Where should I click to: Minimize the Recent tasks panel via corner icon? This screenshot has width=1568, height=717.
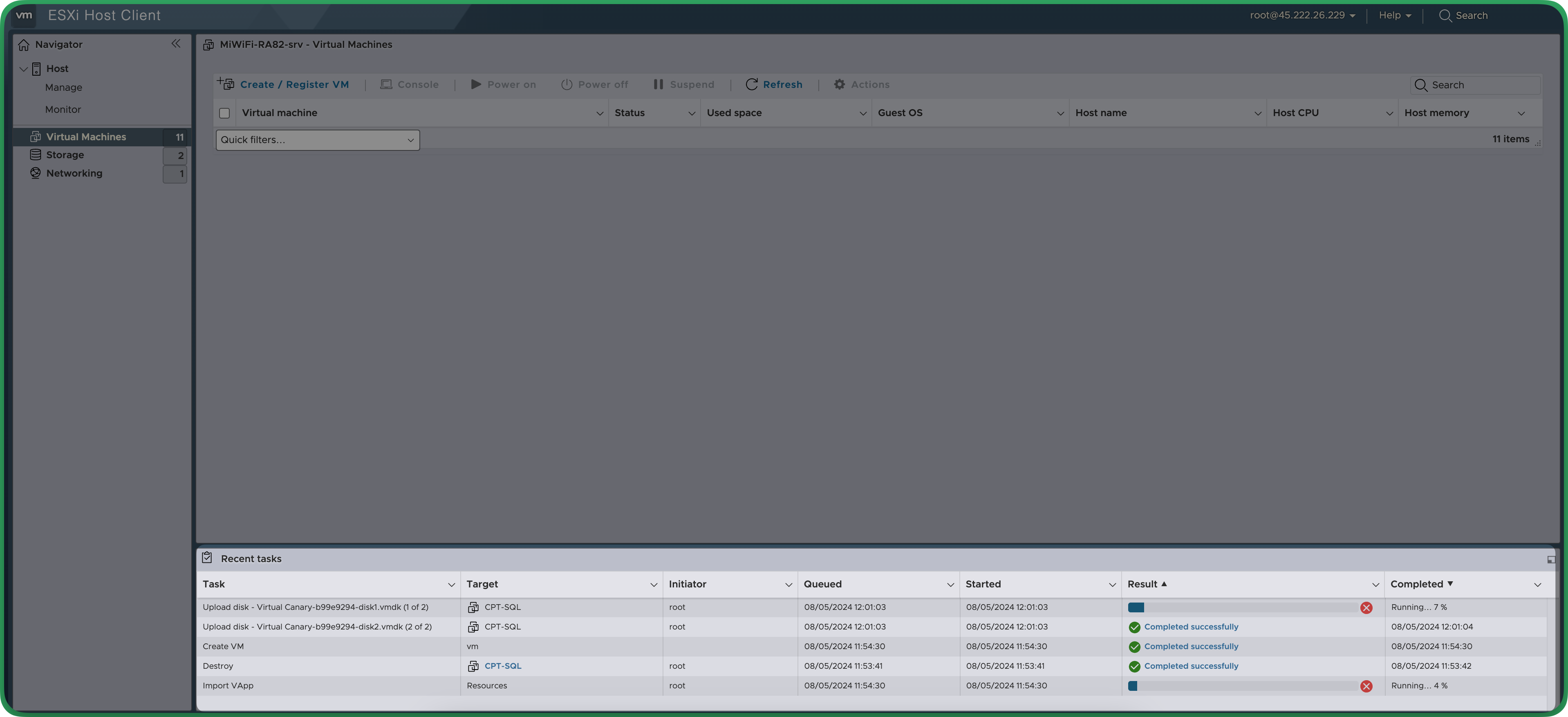tap(1551, 559)
